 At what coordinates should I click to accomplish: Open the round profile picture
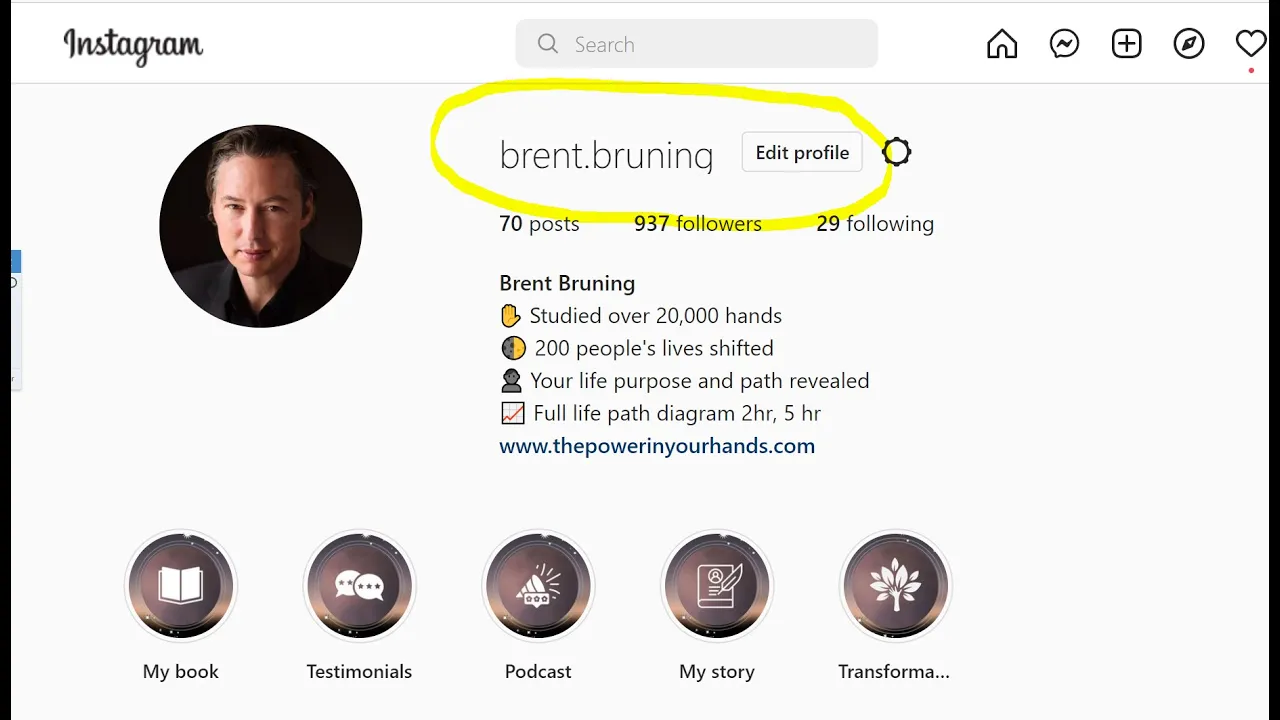(261, 226)
